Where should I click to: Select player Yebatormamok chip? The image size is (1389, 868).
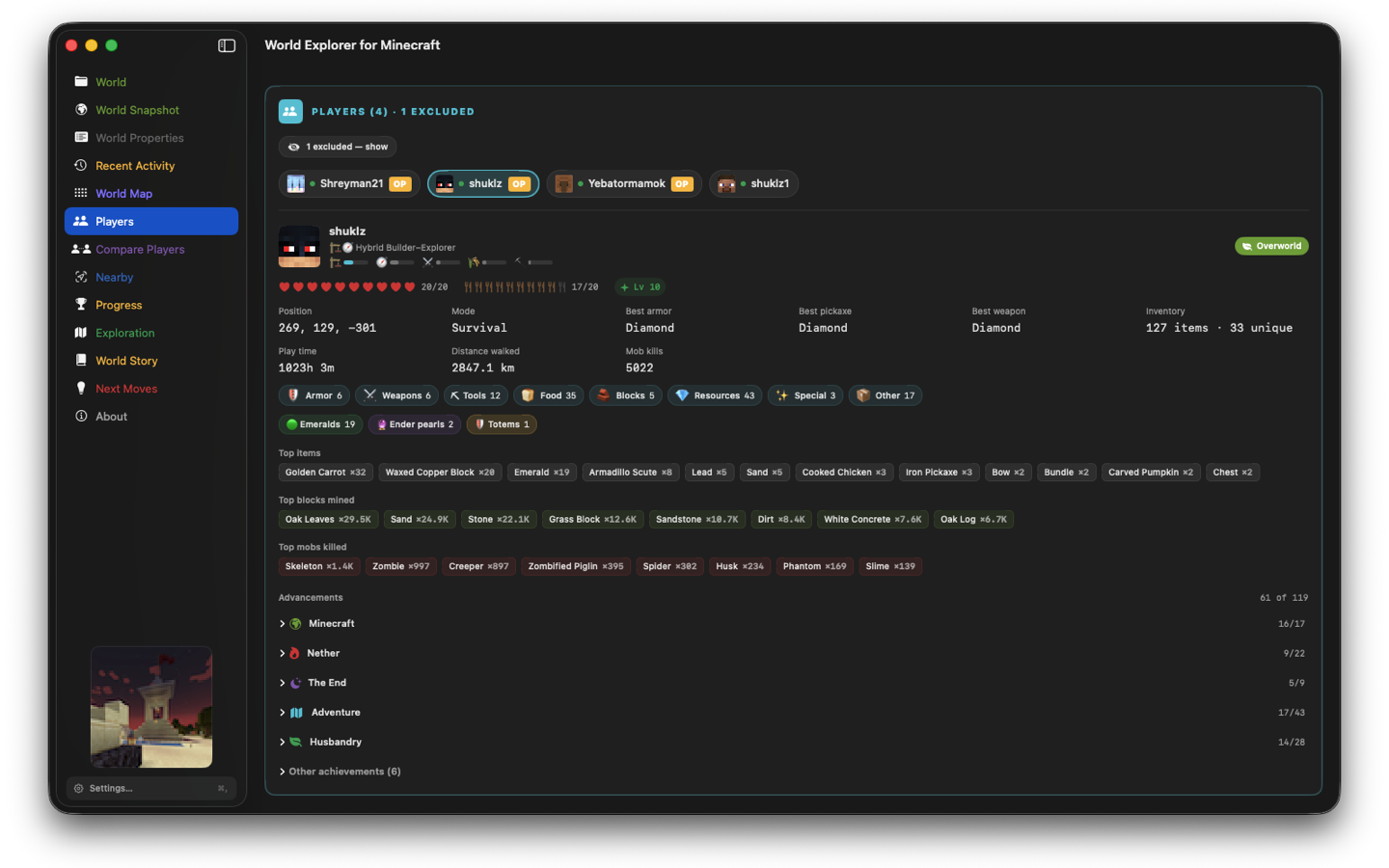coord(624,183)
